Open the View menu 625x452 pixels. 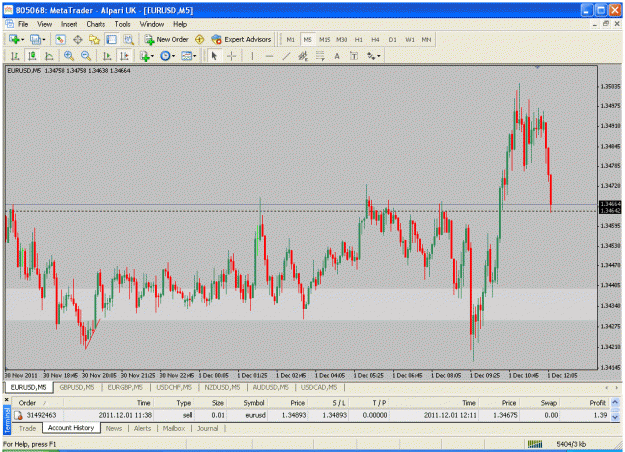[45, 24]
